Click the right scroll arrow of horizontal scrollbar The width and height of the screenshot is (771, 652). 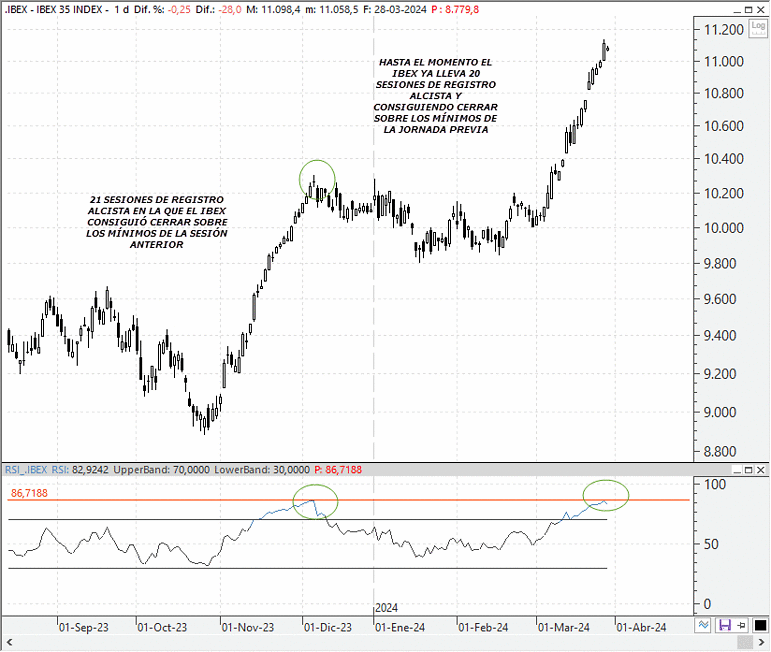click(761, 642)
